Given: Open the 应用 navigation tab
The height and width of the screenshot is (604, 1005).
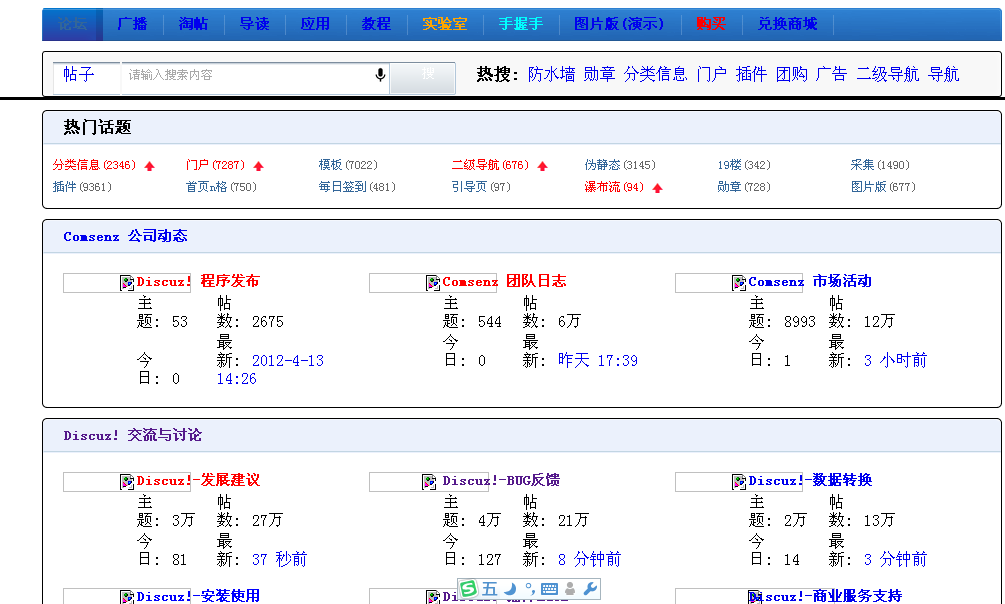Looking at the screenshot, I should (315, 24).
